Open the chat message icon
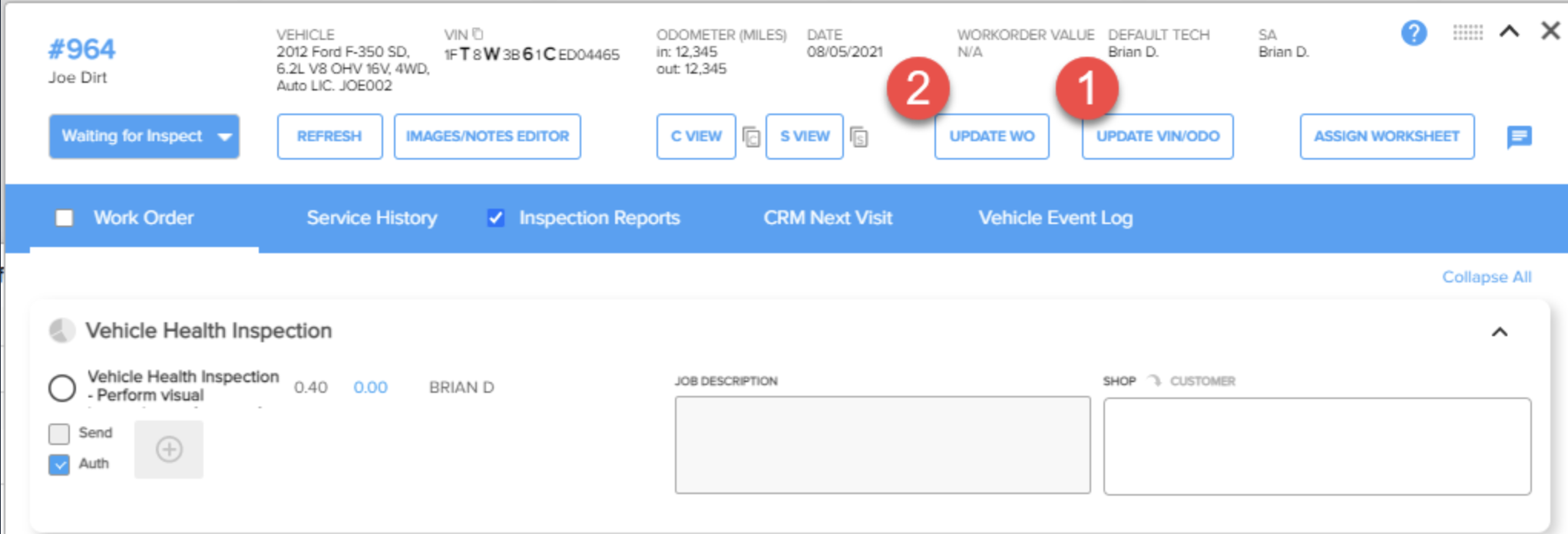Image resolution: width=1568 pixels, height=534 pixels. [x=1519, y=137]
